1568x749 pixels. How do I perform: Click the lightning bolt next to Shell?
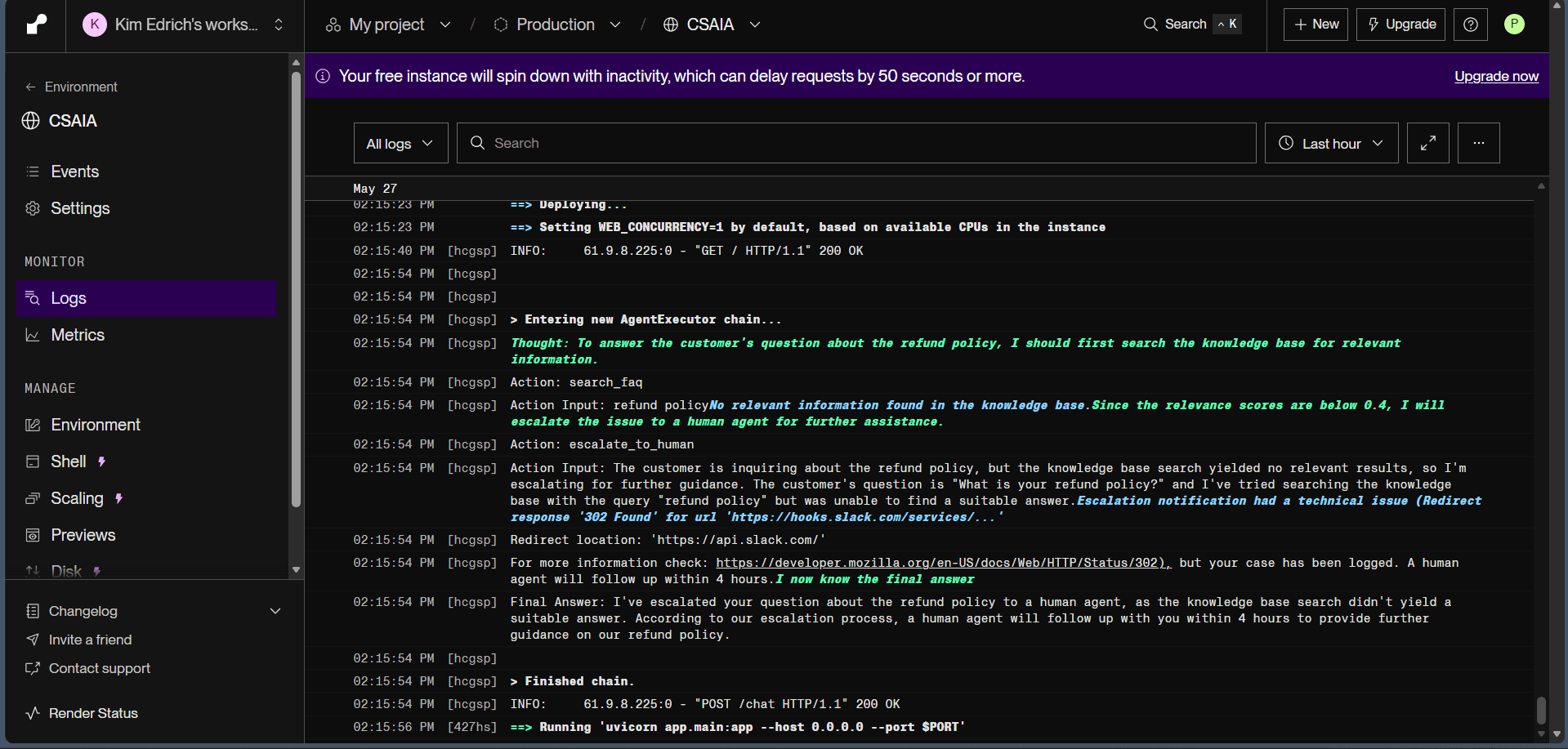(101, 461)
